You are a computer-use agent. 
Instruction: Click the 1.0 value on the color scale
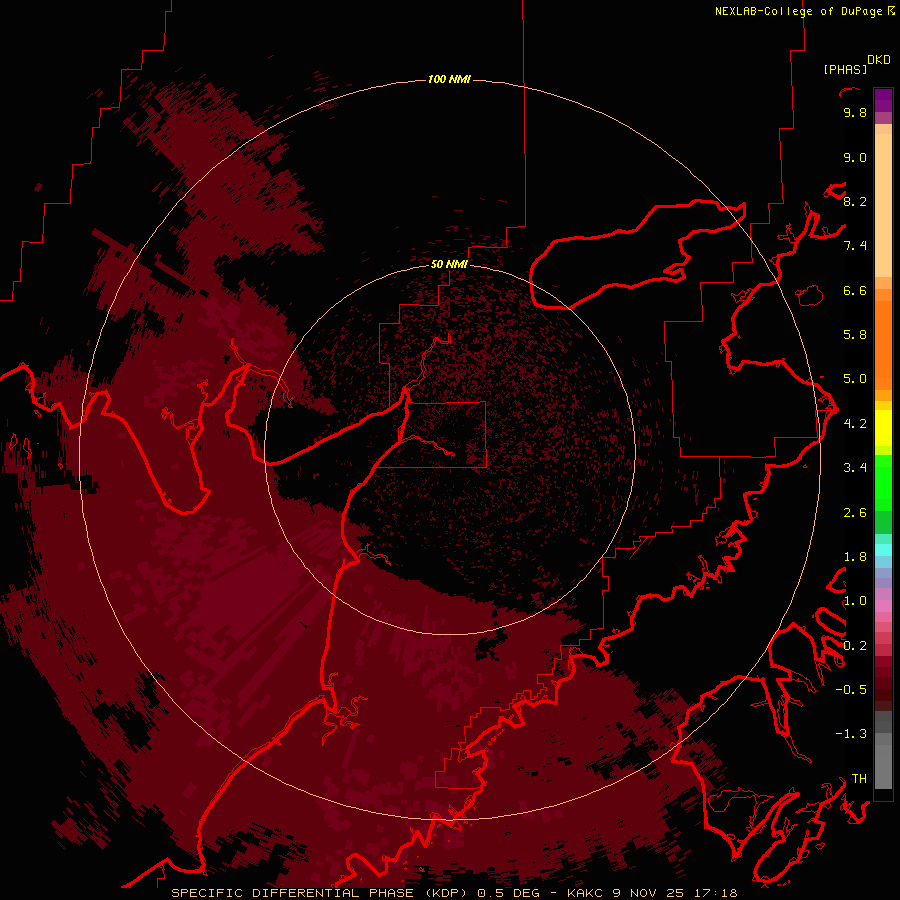[855, 601]
